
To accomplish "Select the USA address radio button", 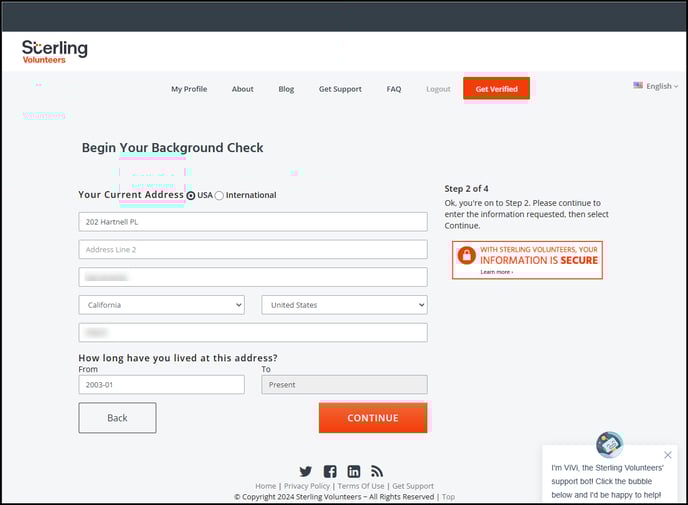I will point(191,196).
